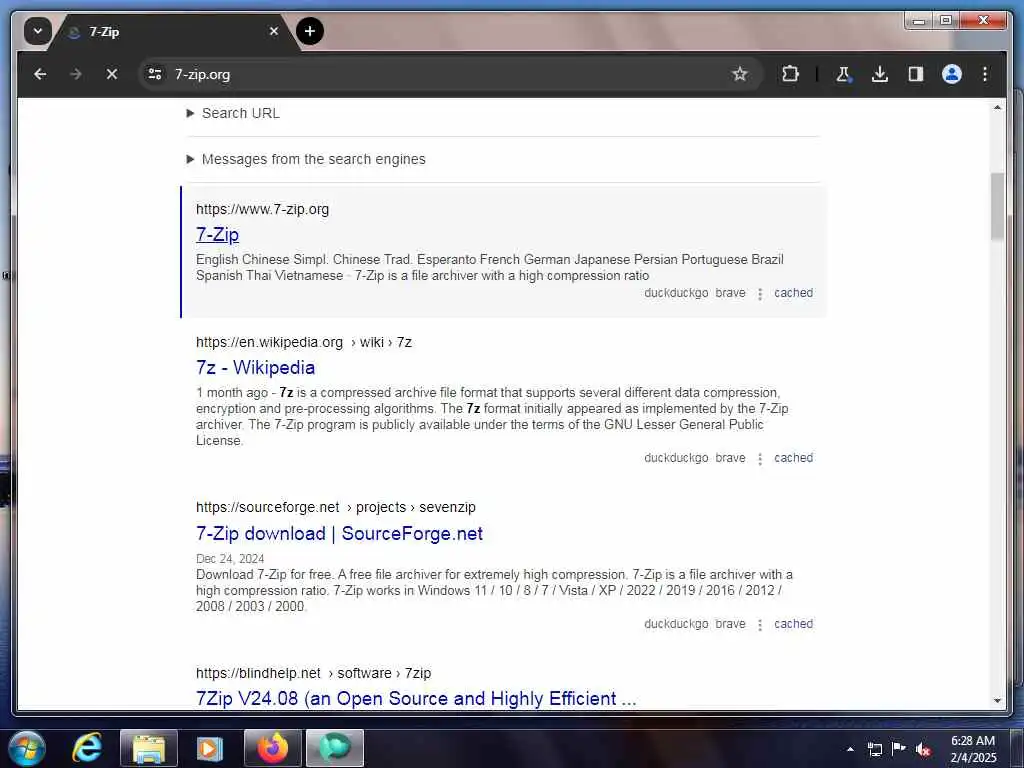Screen dimensions: 1024x768
Task: Switch to Firefox in taskbar
Action: click(273, 748)
